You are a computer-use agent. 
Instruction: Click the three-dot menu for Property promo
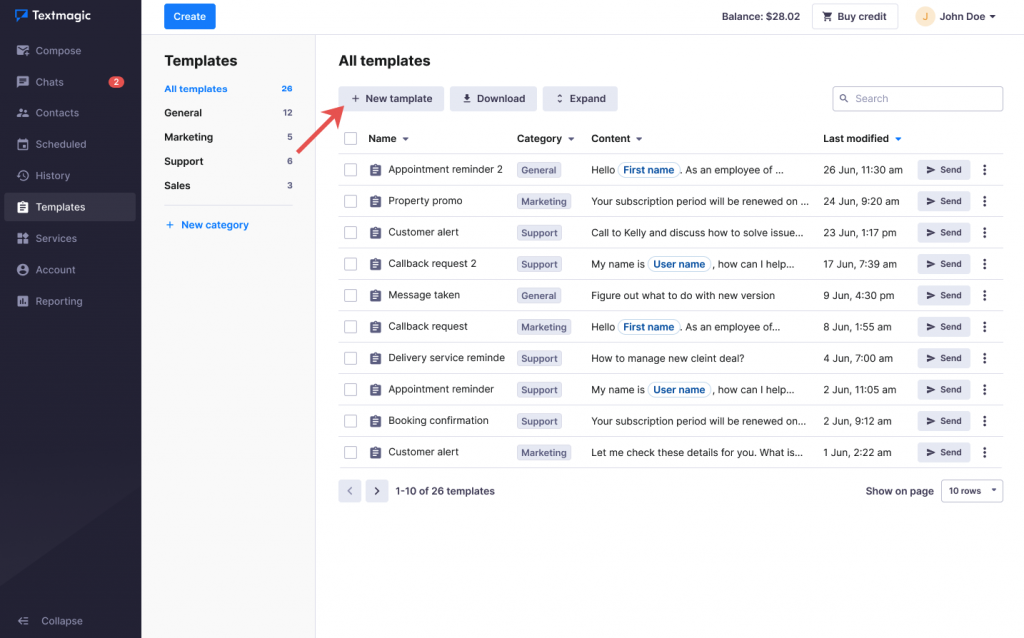984,201
